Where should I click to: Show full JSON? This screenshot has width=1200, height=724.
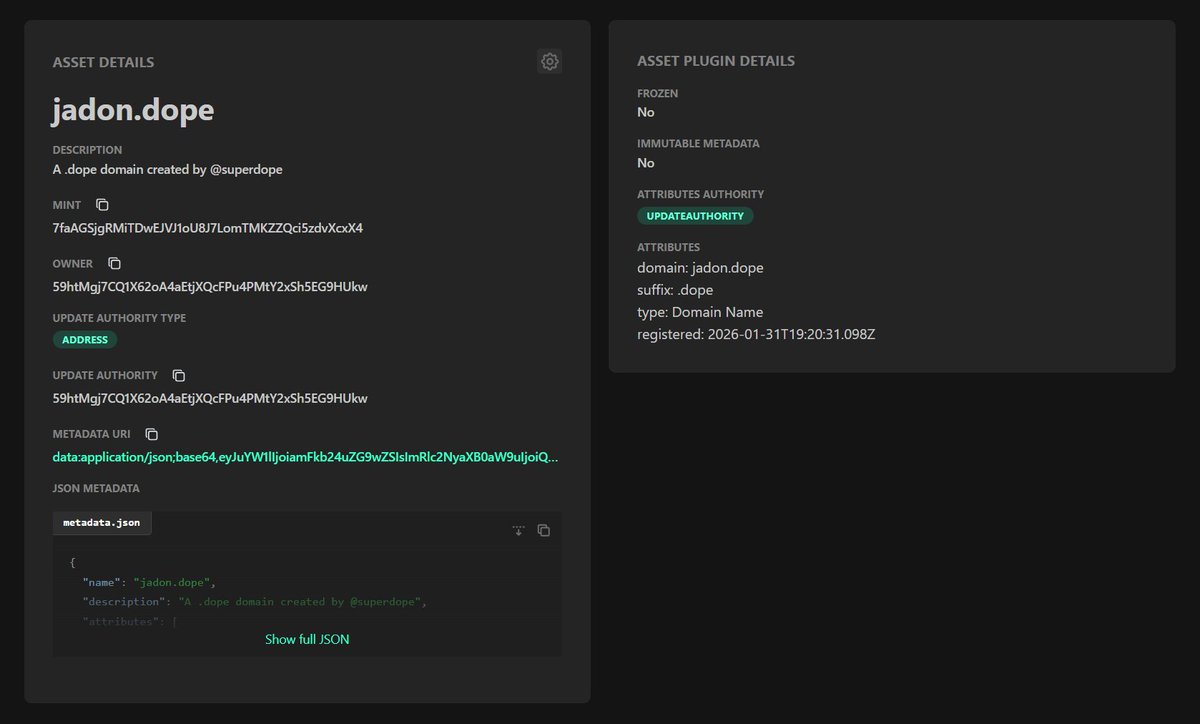(306, 638)
